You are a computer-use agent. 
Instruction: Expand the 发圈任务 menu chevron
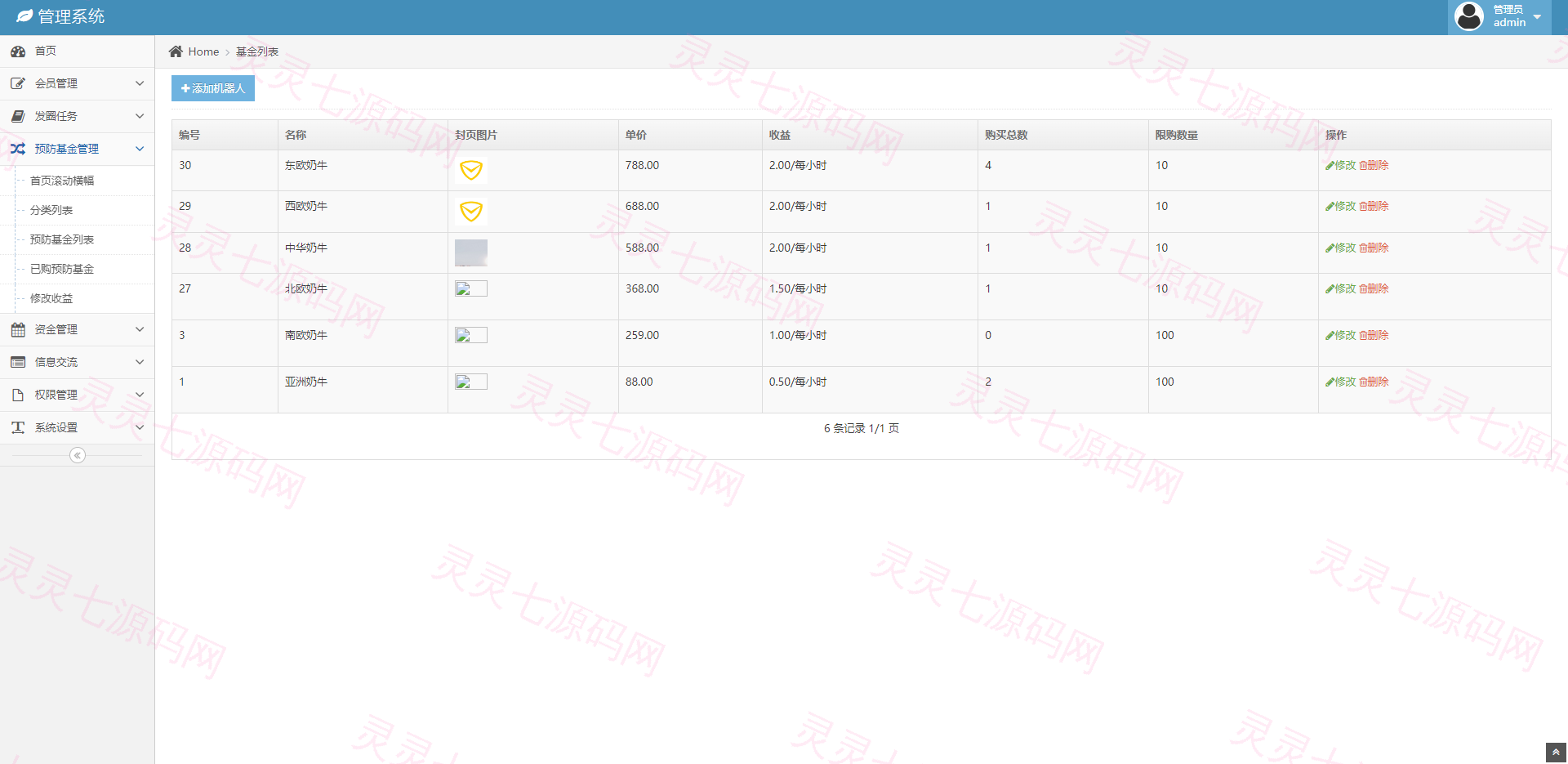click(x=140, y=116)
